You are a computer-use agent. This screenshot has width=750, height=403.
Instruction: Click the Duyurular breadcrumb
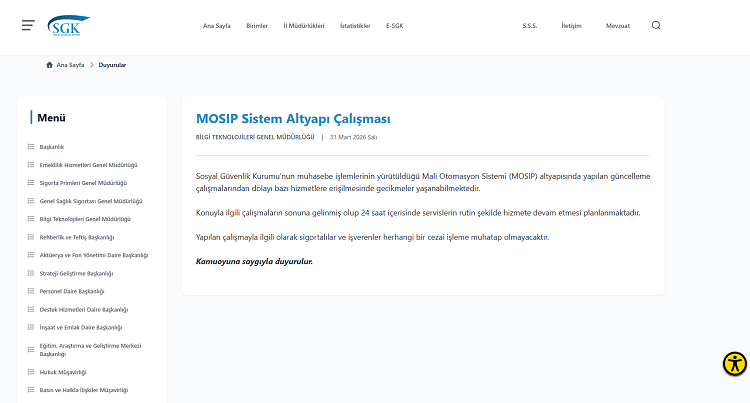click(112, 65)
